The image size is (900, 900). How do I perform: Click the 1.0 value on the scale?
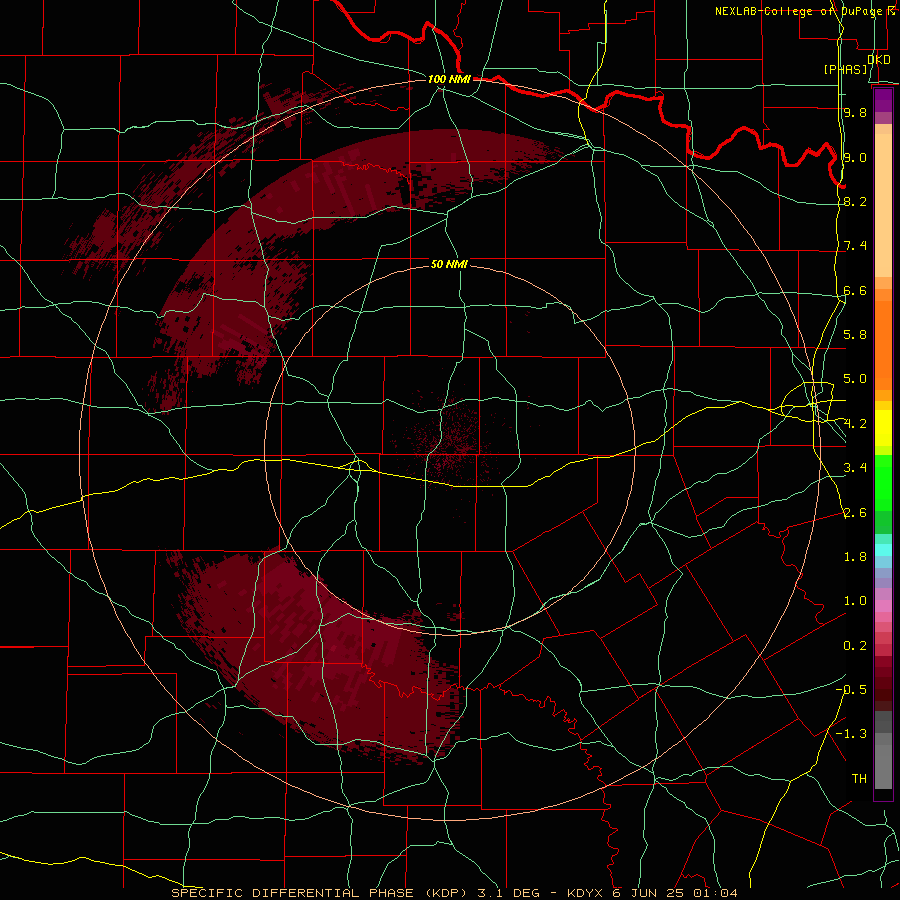[x=855, y=601]
